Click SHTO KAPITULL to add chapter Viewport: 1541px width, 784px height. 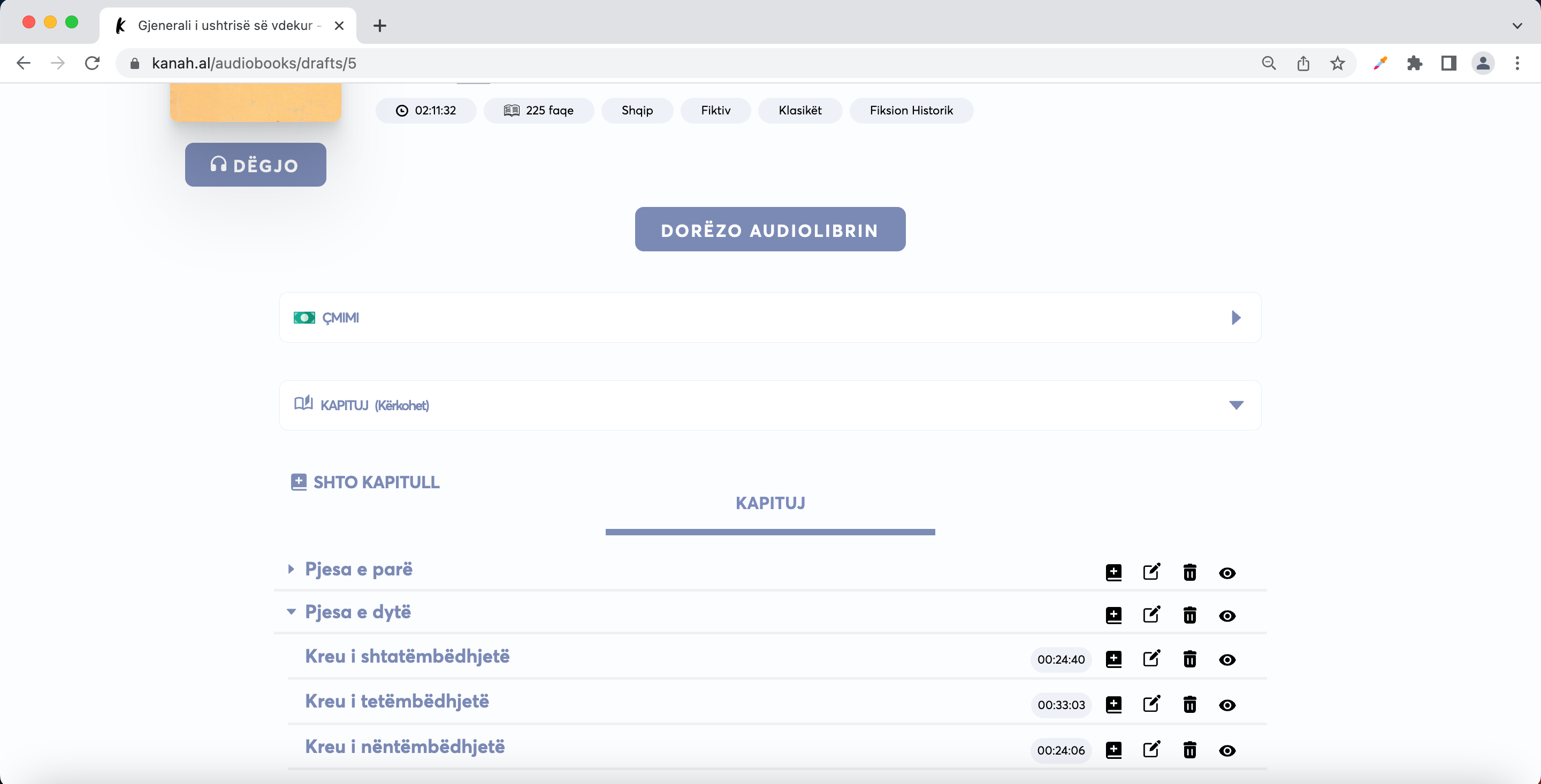pyautogui.click(x=365, y=482)
